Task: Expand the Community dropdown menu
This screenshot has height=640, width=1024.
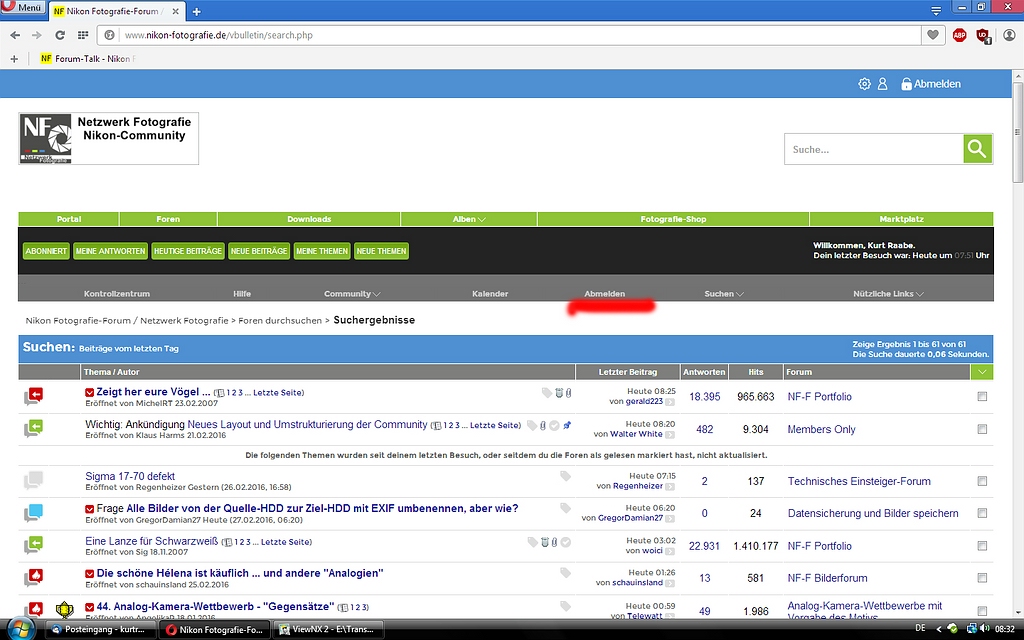Action: pyautogui.click(x=352, y=294)
